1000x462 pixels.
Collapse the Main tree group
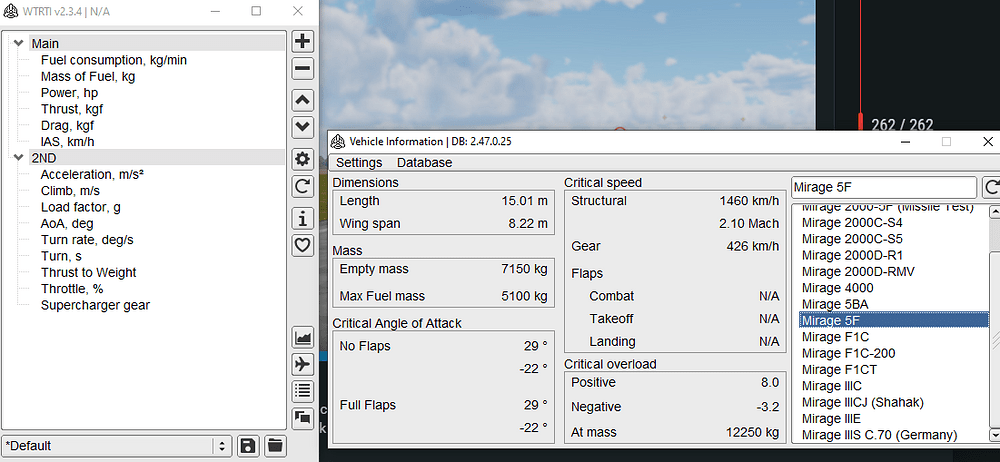pyautogui.click(x=18, y=43)
